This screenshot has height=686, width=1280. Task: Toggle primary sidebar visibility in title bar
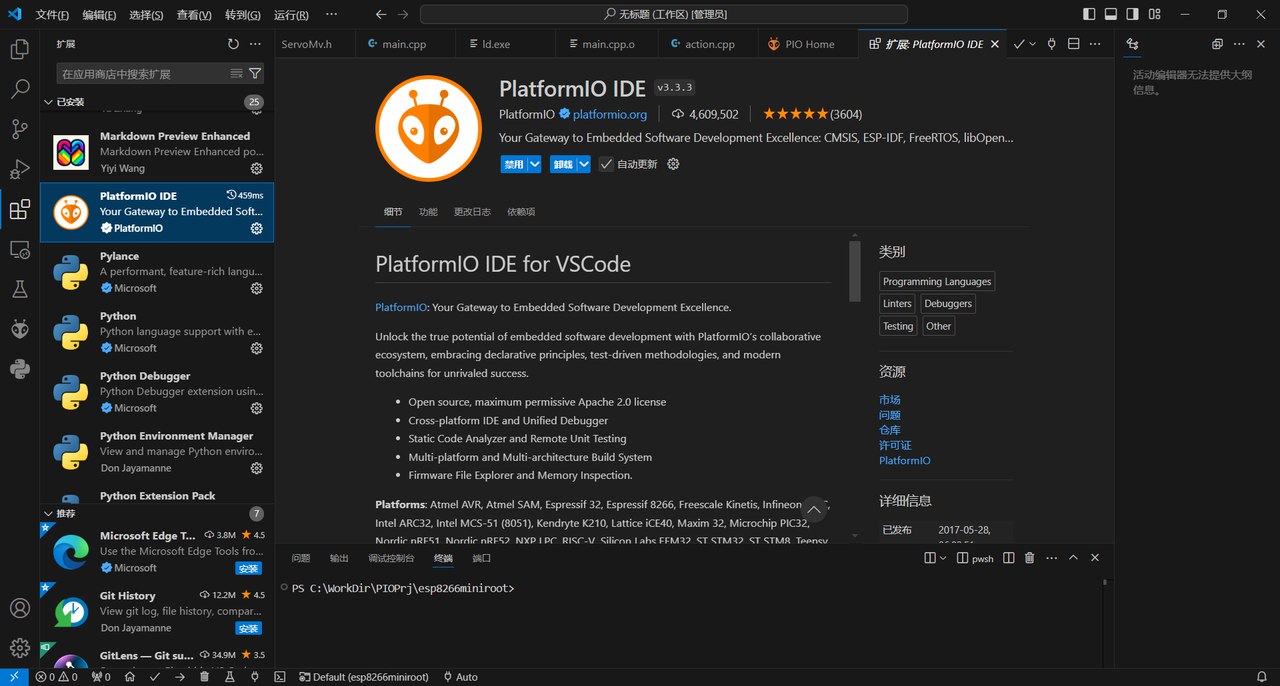pyautogui.click(x=1089, y=15)
